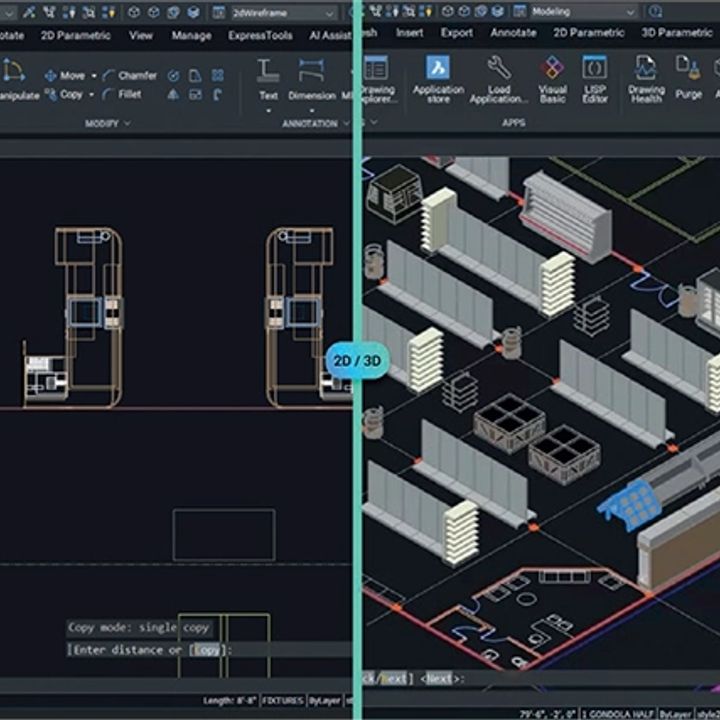720x720 pixels.
Task: Click the Dimension tool icon
Action: point(311,71)
